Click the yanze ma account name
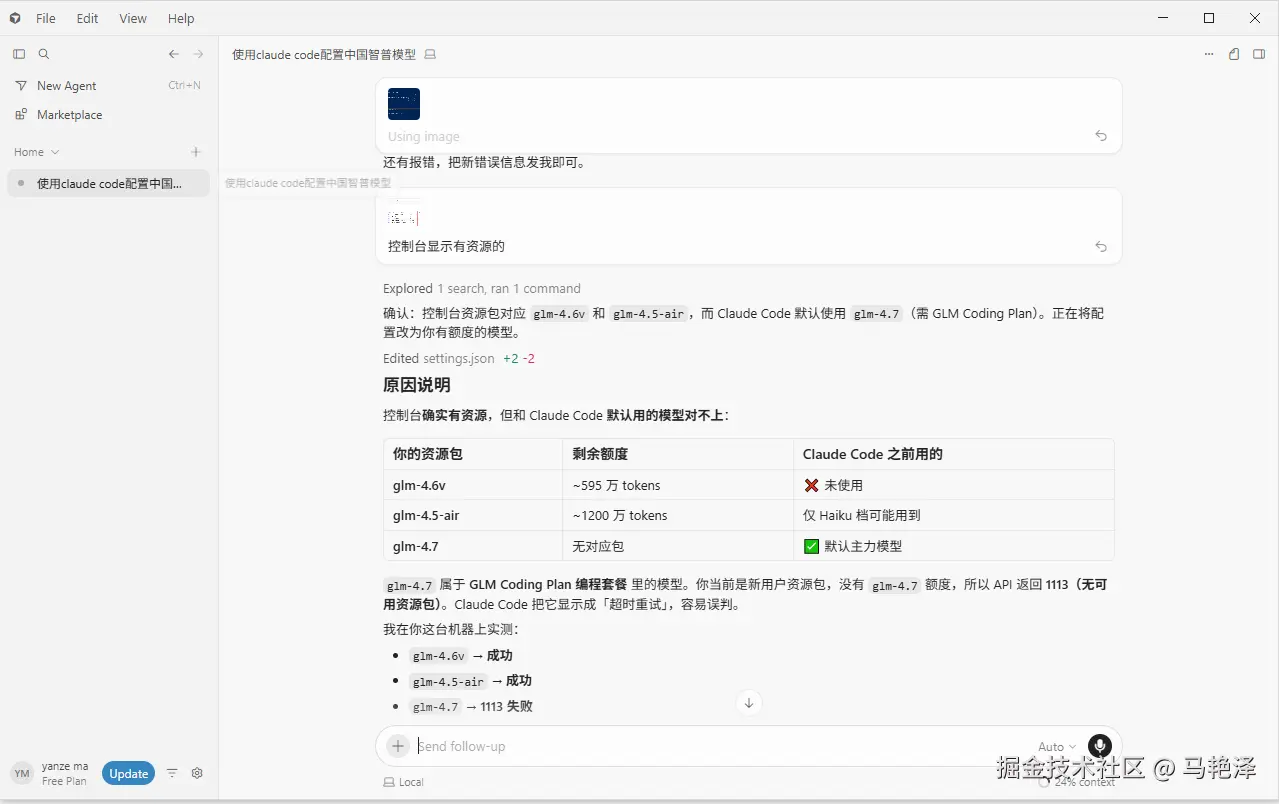 (65, 766)
